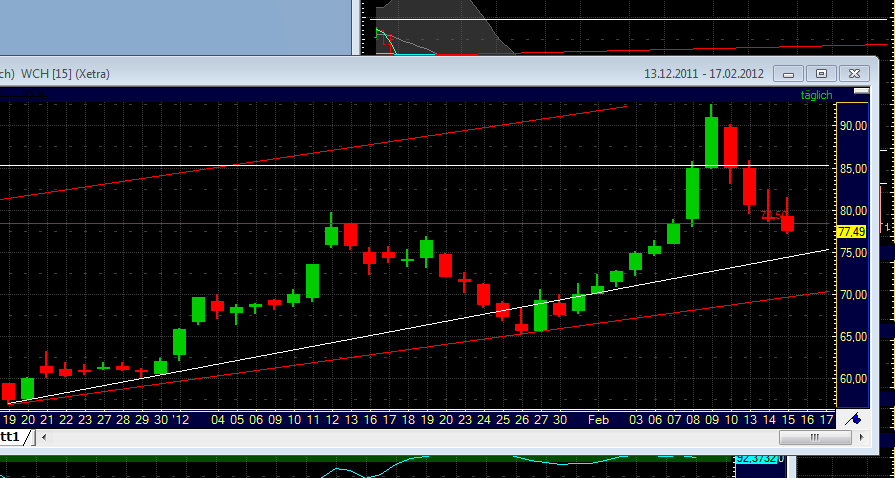Click the small grey bar next to täglich
This screenshot has height=478, width=895.
point(861,90)
